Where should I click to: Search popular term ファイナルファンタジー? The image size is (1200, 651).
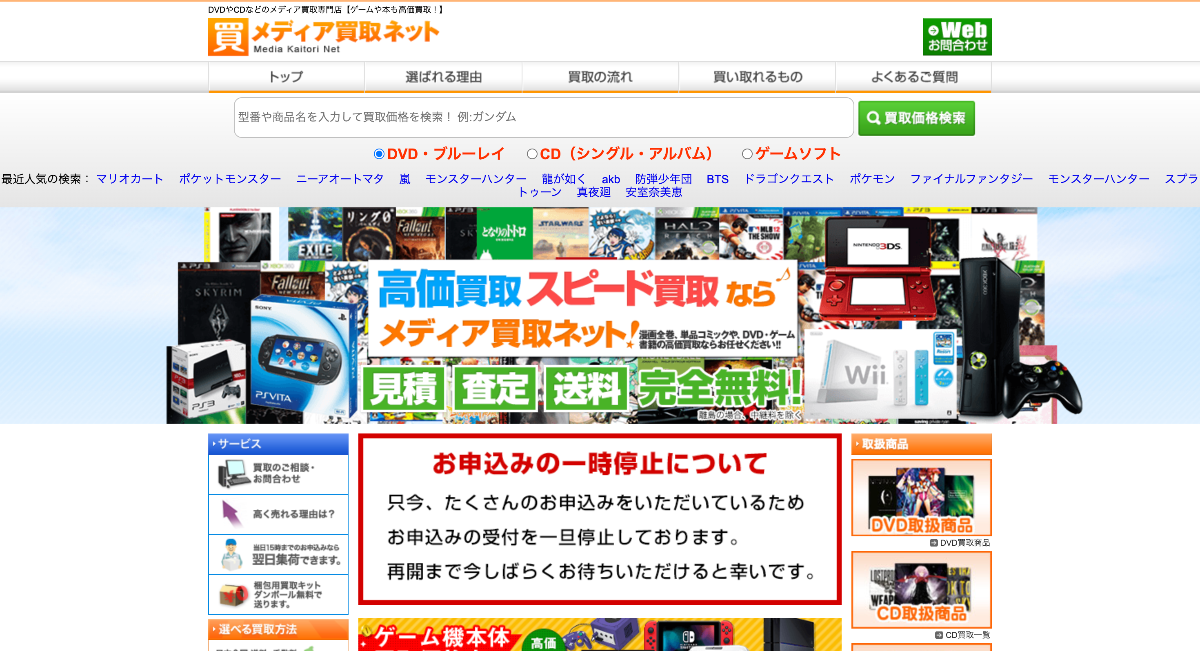(971, 179)
